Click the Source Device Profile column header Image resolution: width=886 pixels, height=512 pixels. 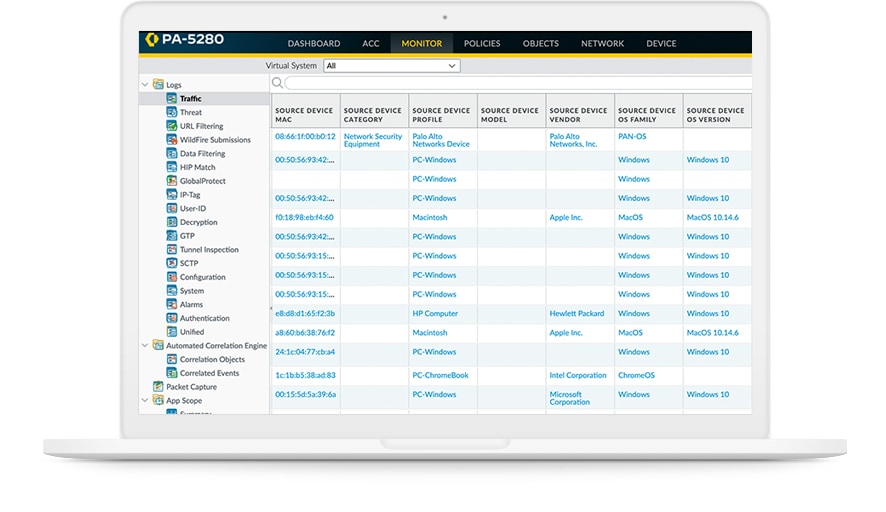pyautogui.click(x=443, y=111)
